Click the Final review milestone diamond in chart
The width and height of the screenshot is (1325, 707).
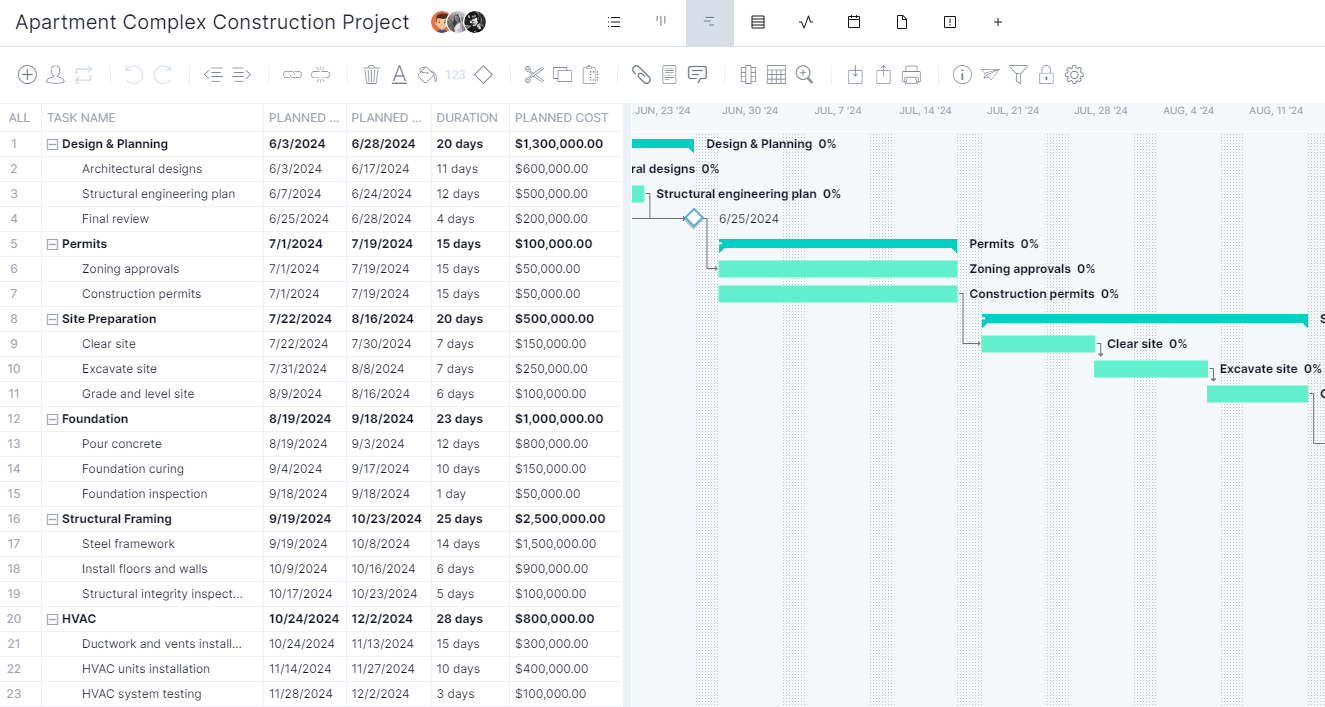pos(694,218)
